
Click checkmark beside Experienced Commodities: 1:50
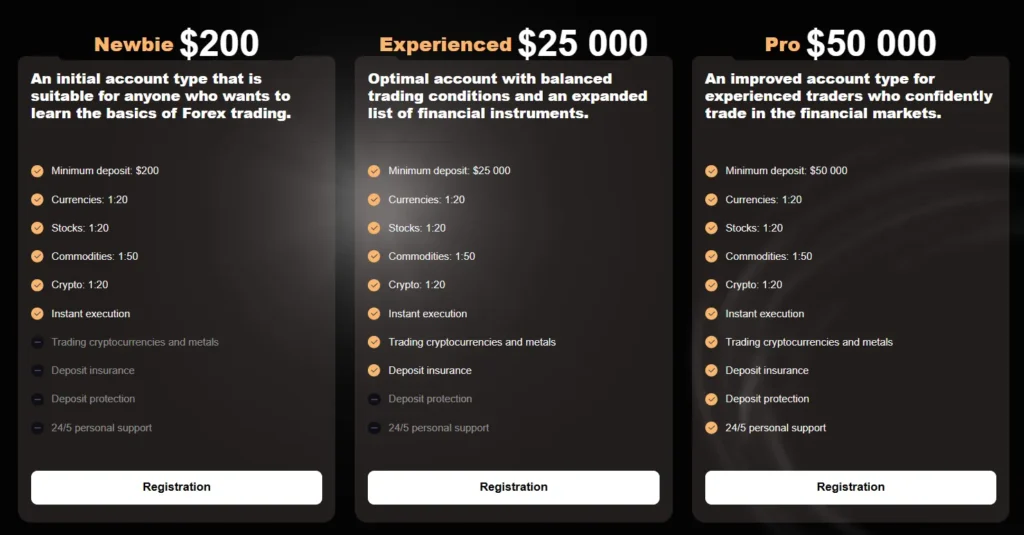click(x=374, y=257)
